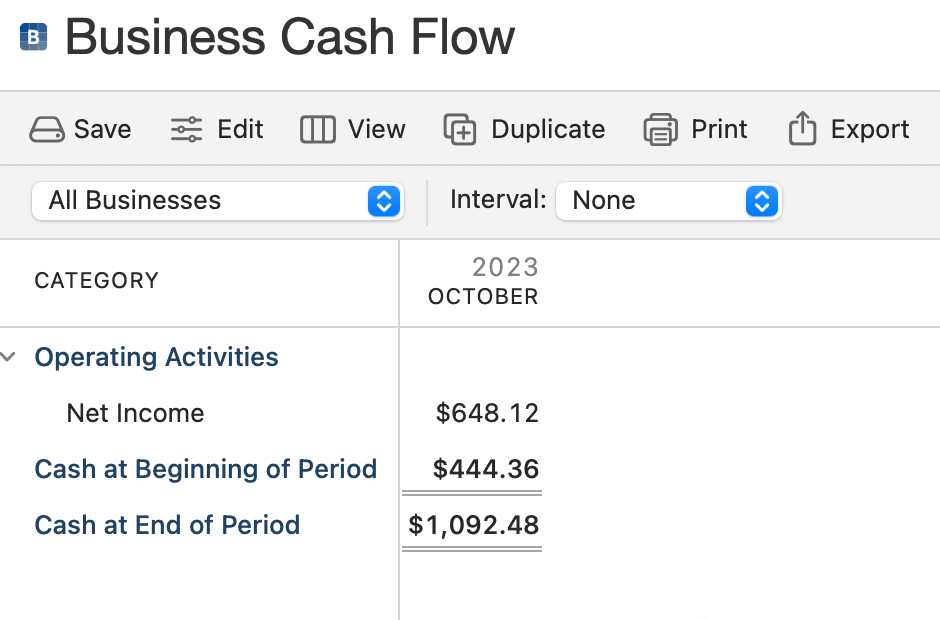
Task: Click Cash at Beginning of Period
Action: 205,469
